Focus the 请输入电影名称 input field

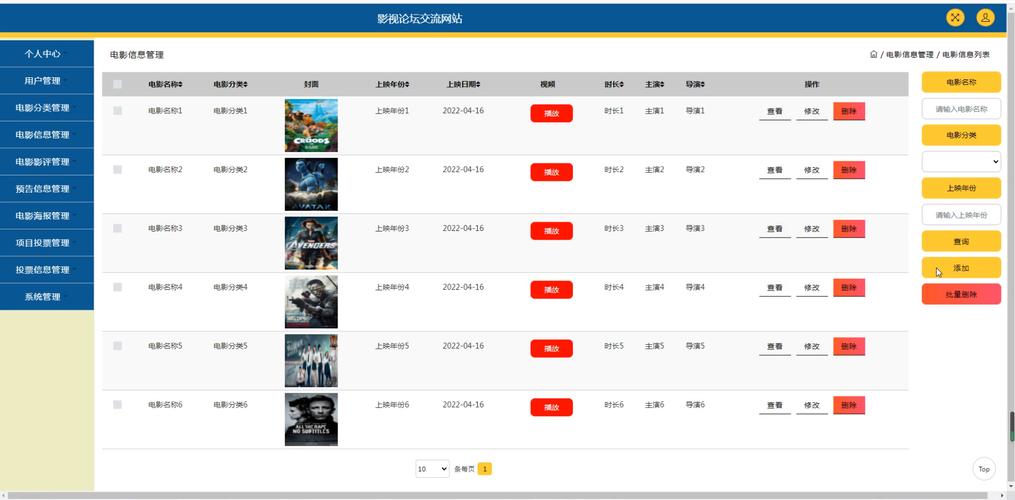point(961,109)
